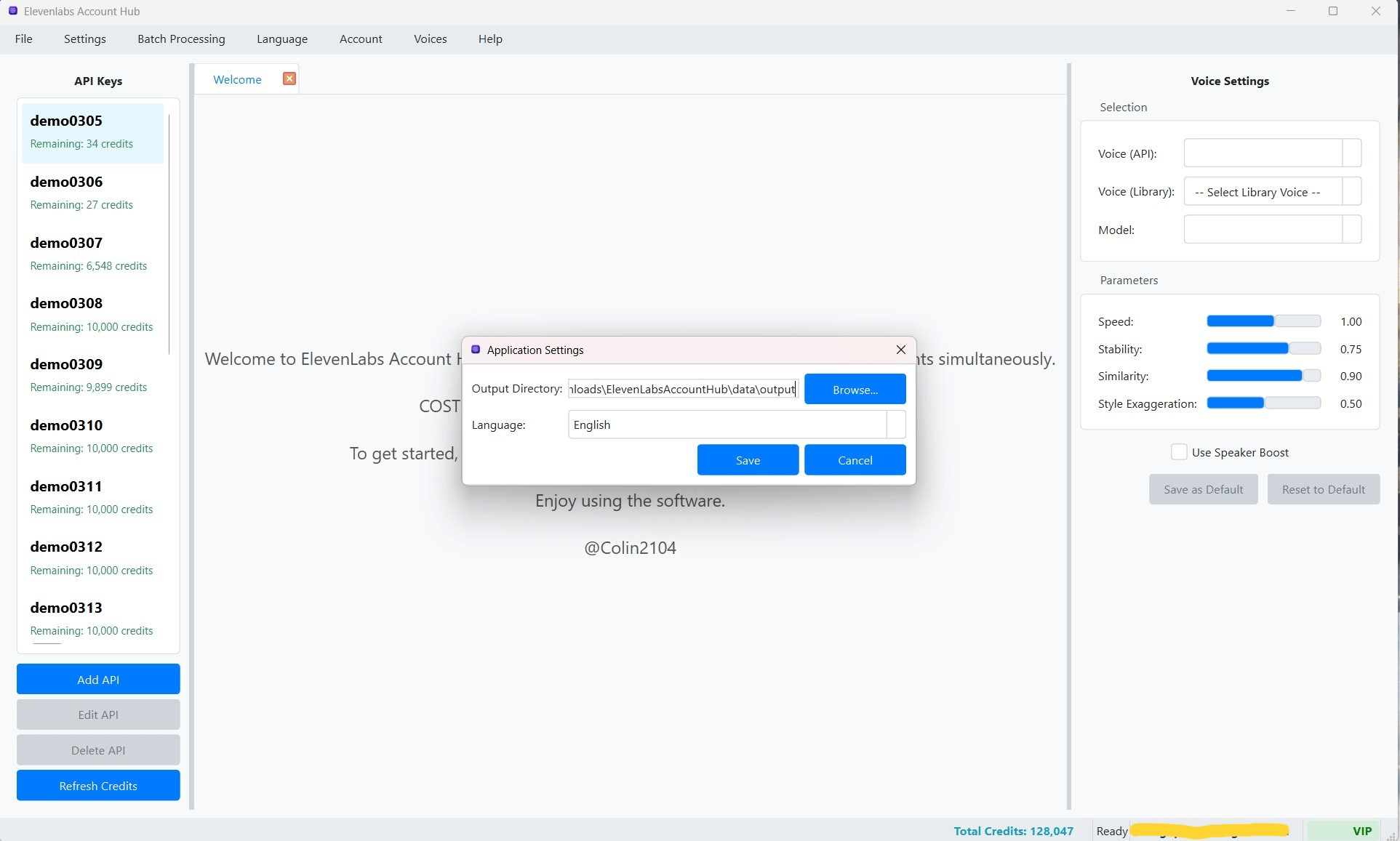Image resolution: width=1400 pixels, height=841 pixels.
Task: Click the Stability value 0.75
Action: coord(1351,349)
